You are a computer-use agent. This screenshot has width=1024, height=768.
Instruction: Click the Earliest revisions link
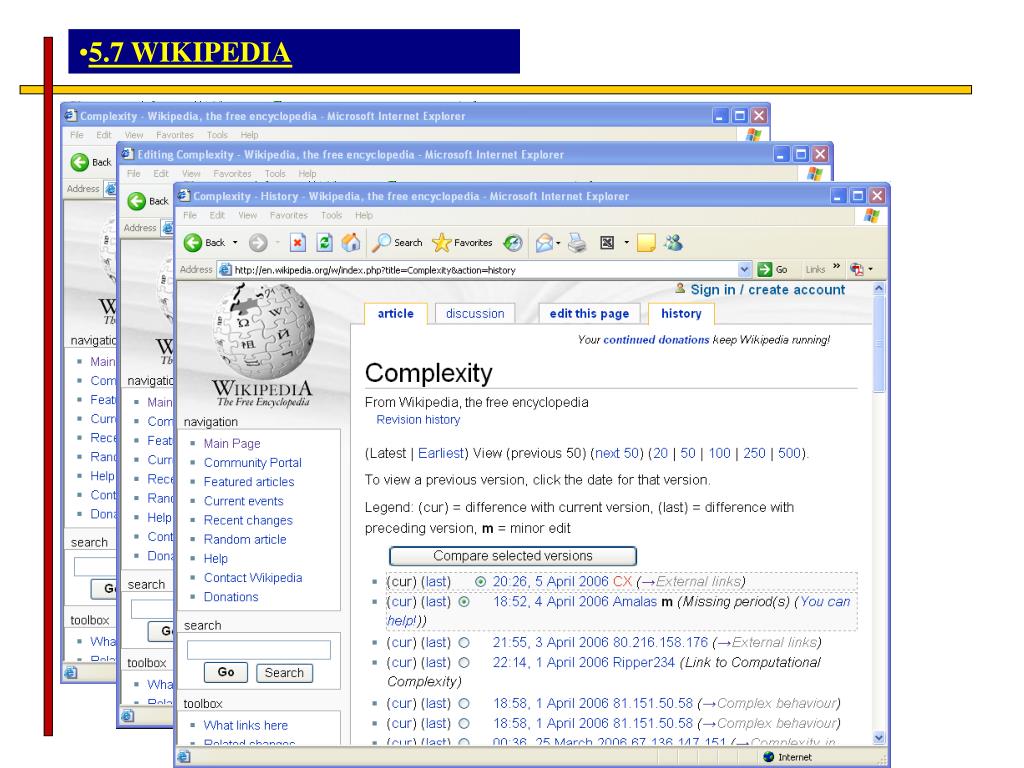point(441,453)
